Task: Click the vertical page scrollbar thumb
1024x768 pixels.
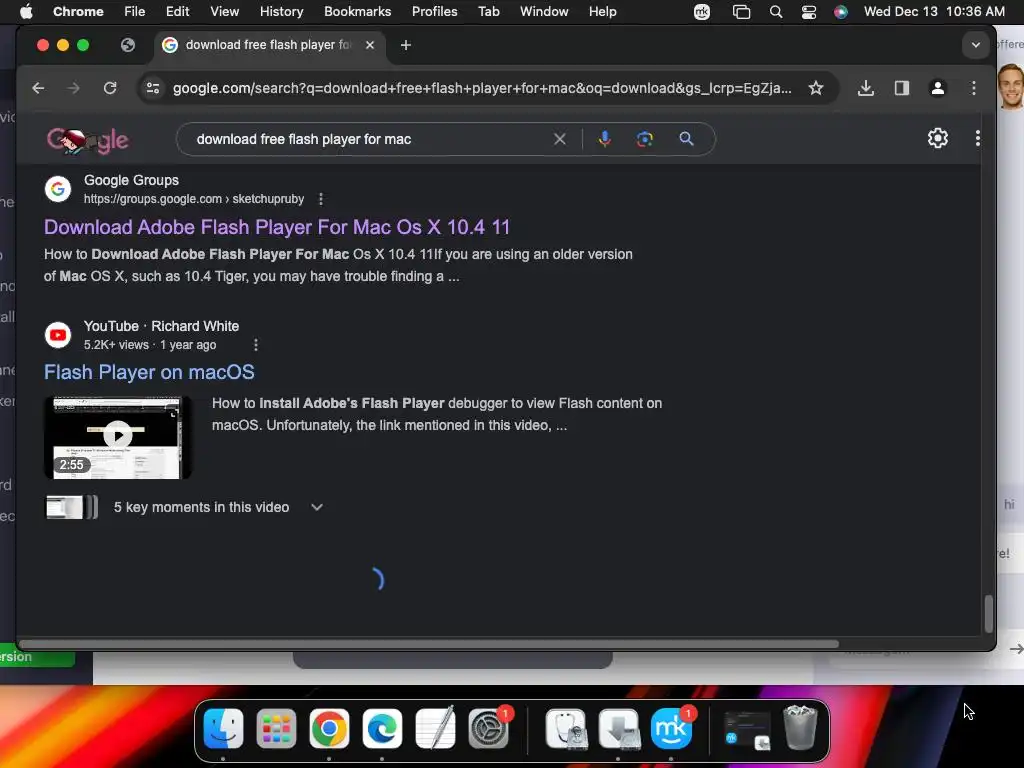Action: [989, 614]
